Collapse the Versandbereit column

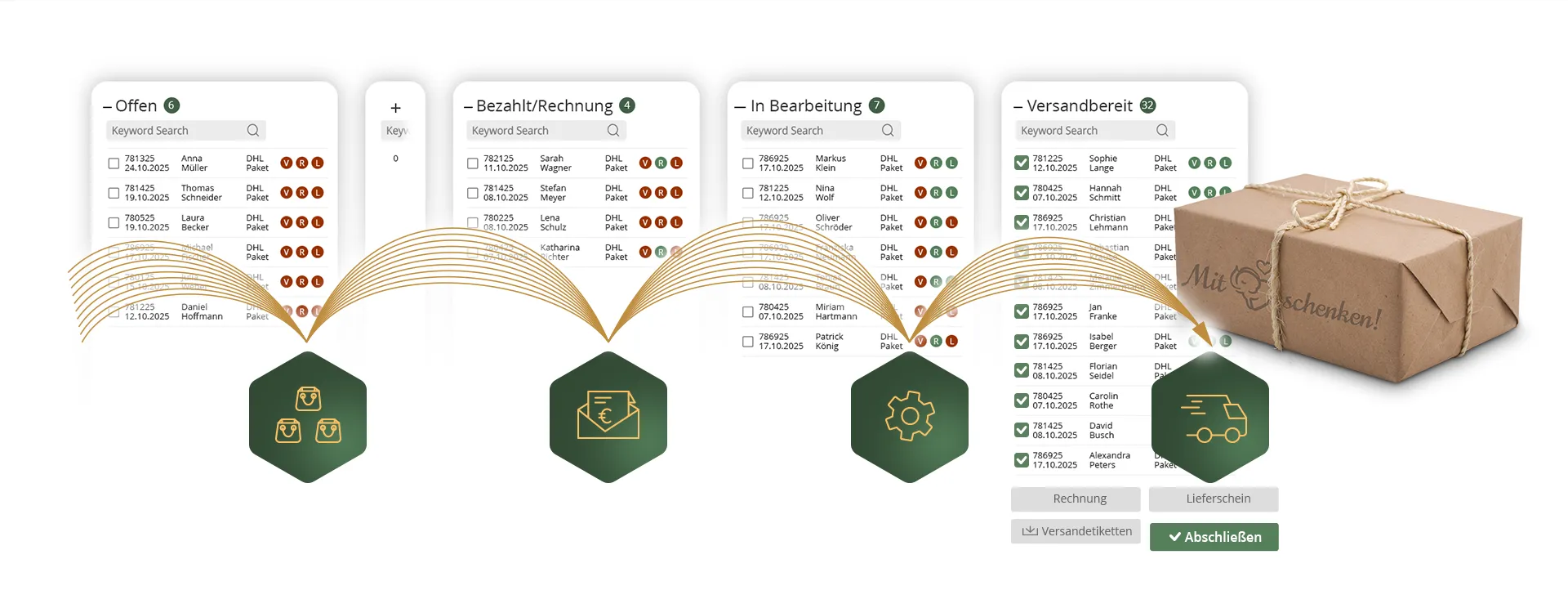[1018, 107]
